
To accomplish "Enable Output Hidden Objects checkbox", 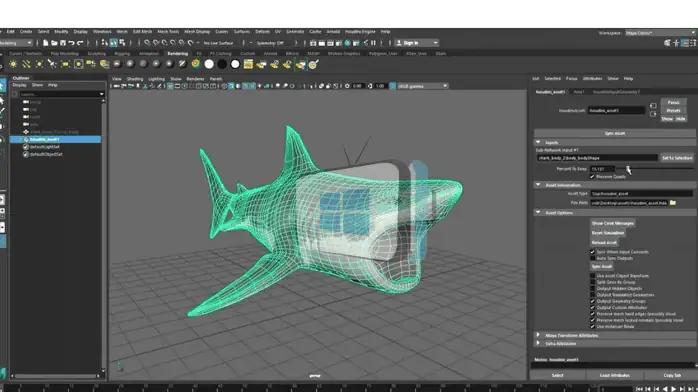I will [x=592, y=288].
